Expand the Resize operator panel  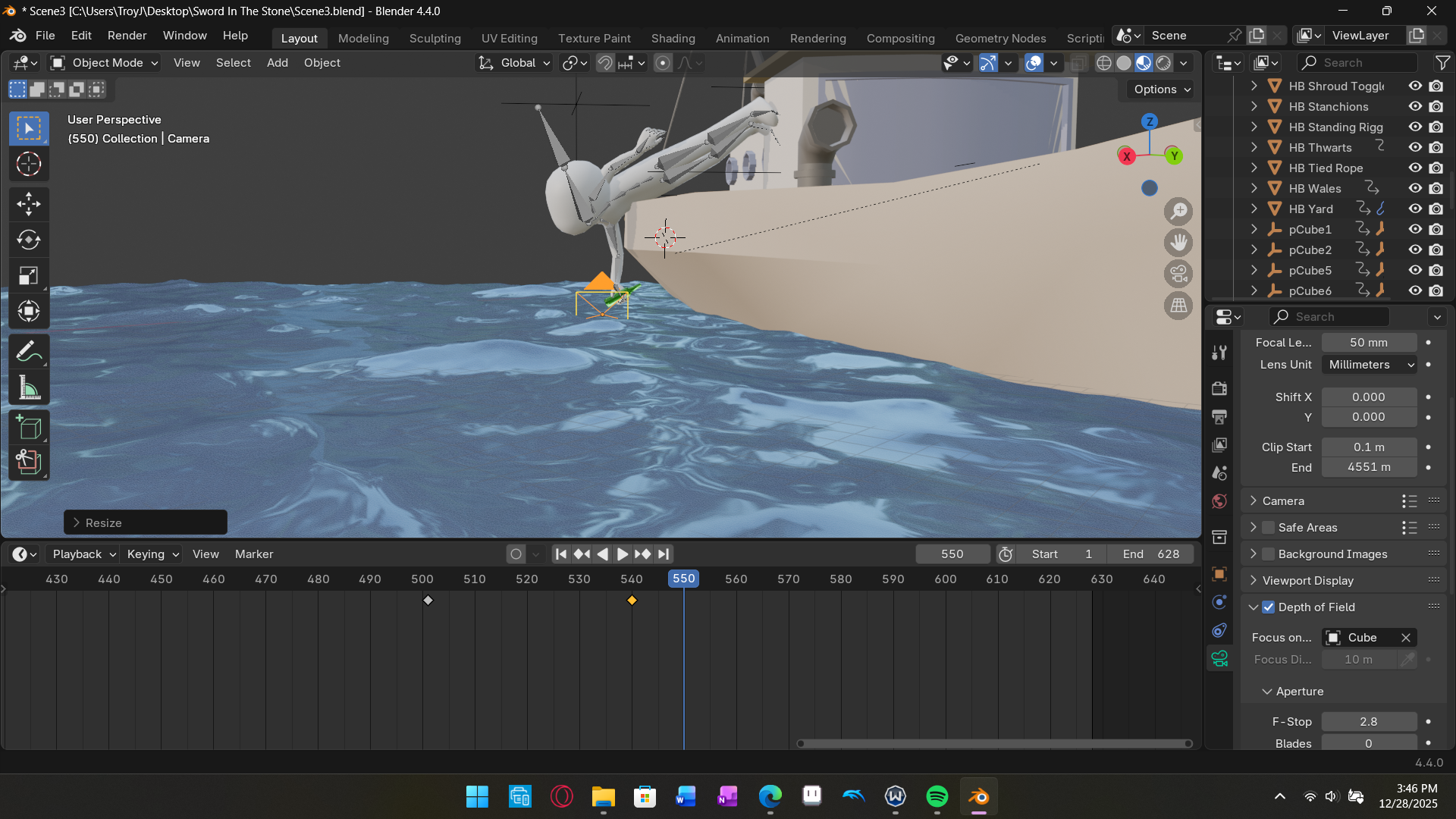point(146,523)
